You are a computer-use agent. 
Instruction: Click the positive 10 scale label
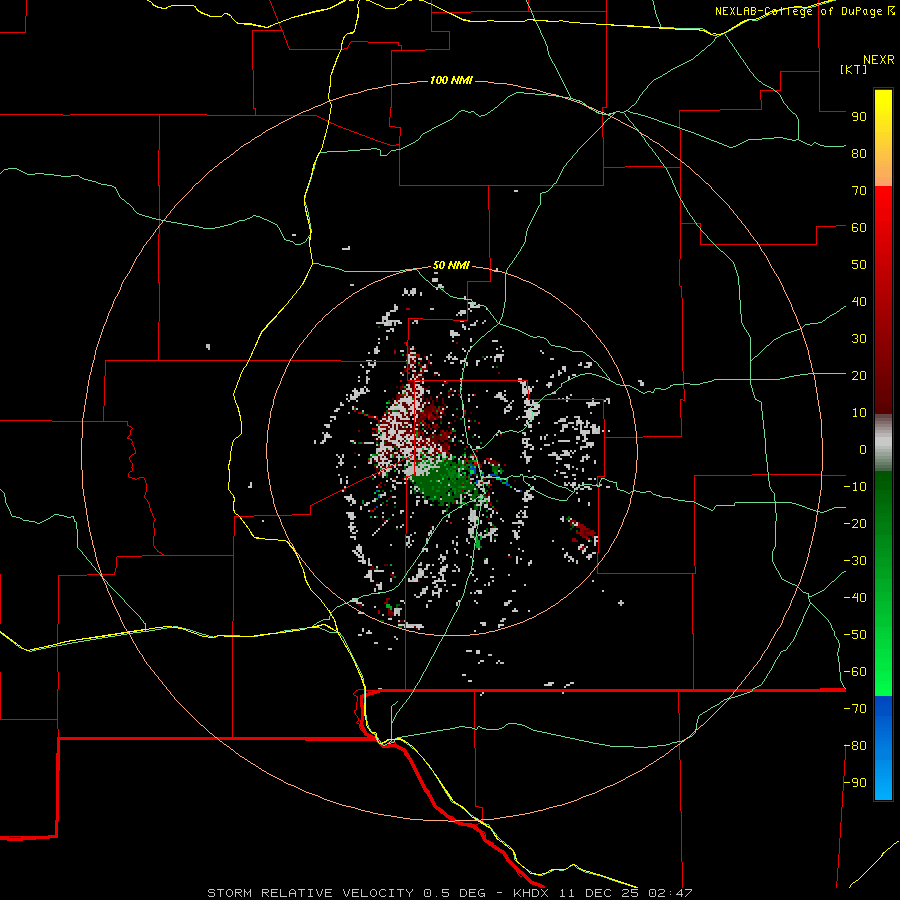click(859, 413)
